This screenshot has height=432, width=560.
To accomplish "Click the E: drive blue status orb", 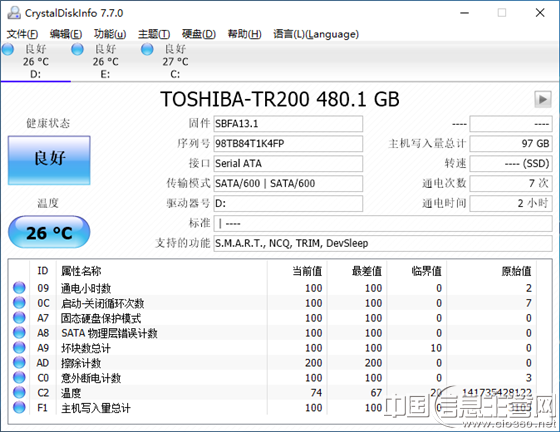I will coord(78,49).
